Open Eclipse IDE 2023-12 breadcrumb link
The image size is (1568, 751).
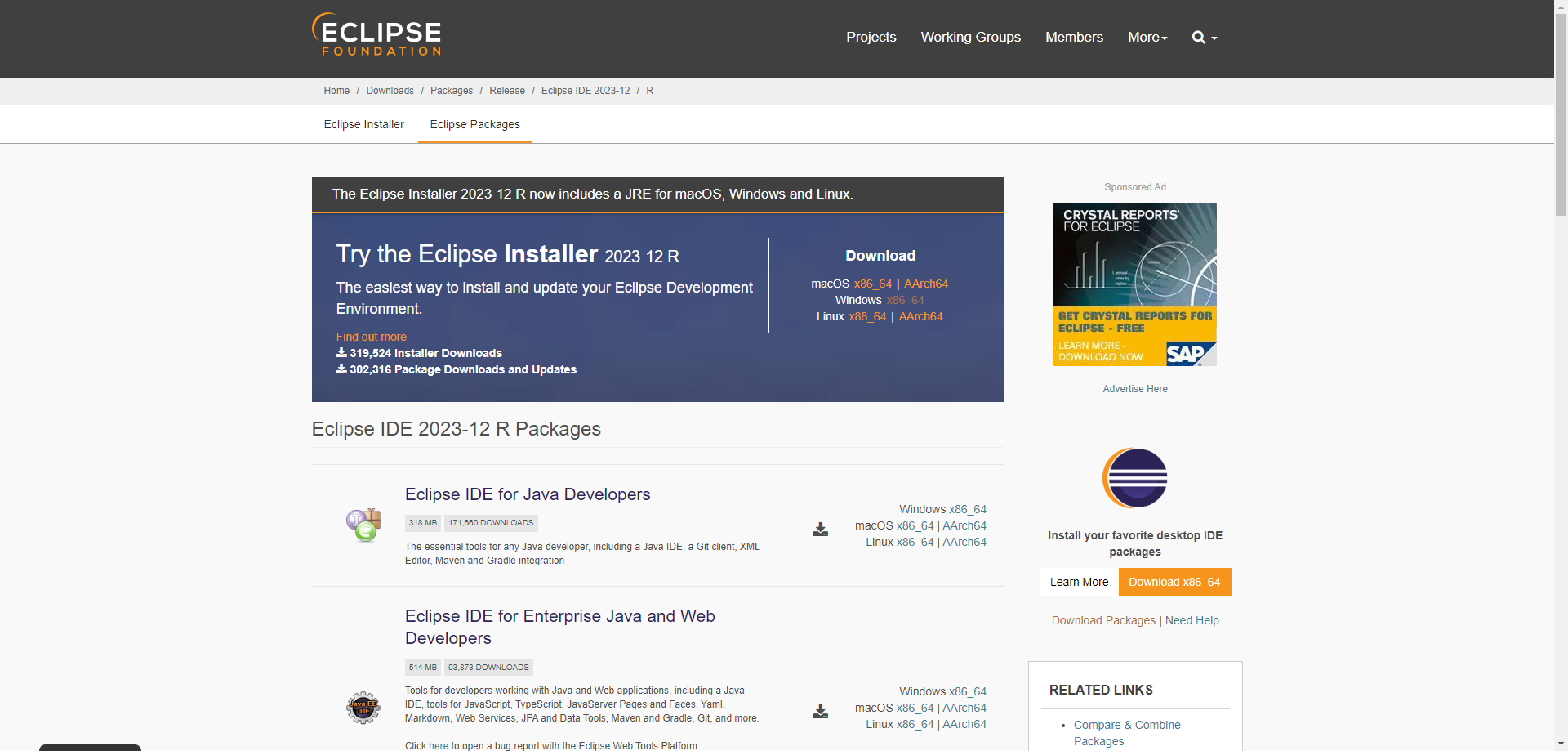tap(586, 91)
